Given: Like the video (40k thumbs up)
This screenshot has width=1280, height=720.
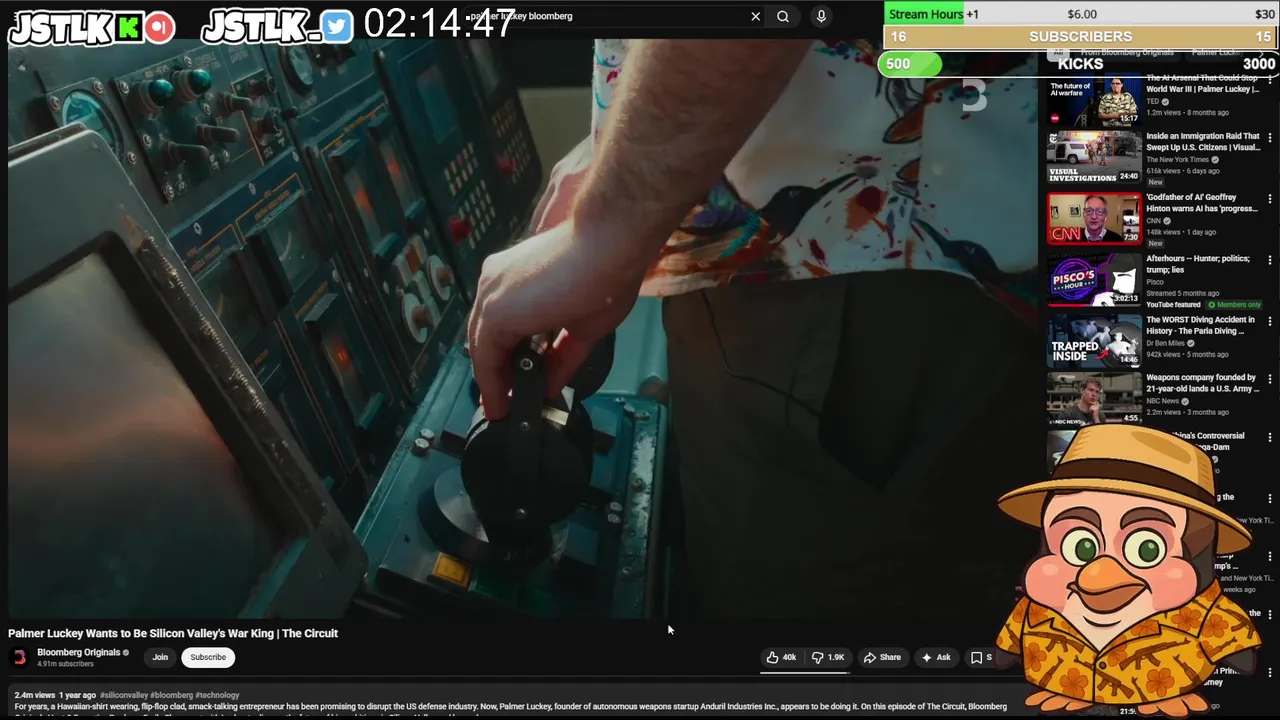Looking at the screenshot, I should [x=781, y=657].
